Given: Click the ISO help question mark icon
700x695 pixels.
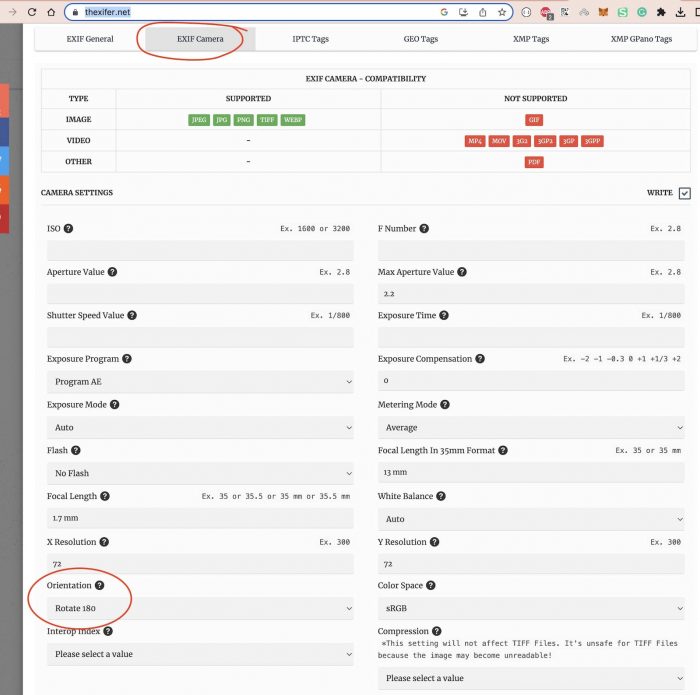Looking at the screenshot, I should (x=68, y=228).
